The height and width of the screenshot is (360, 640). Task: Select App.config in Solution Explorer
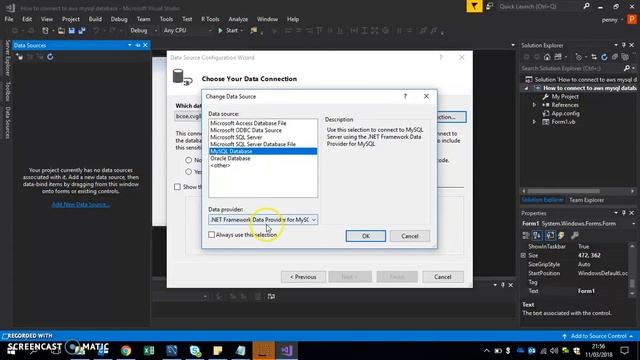click(x=565, y=113)
